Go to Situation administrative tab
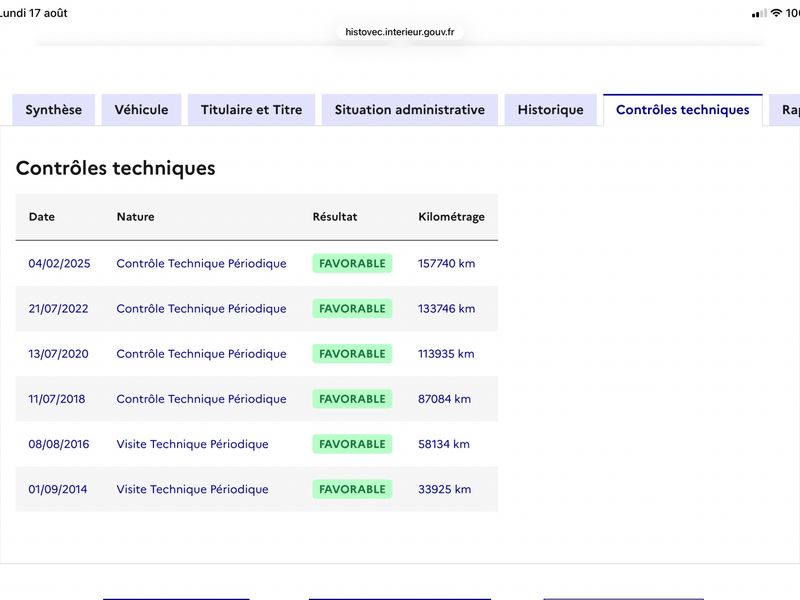 click(410, 110)
